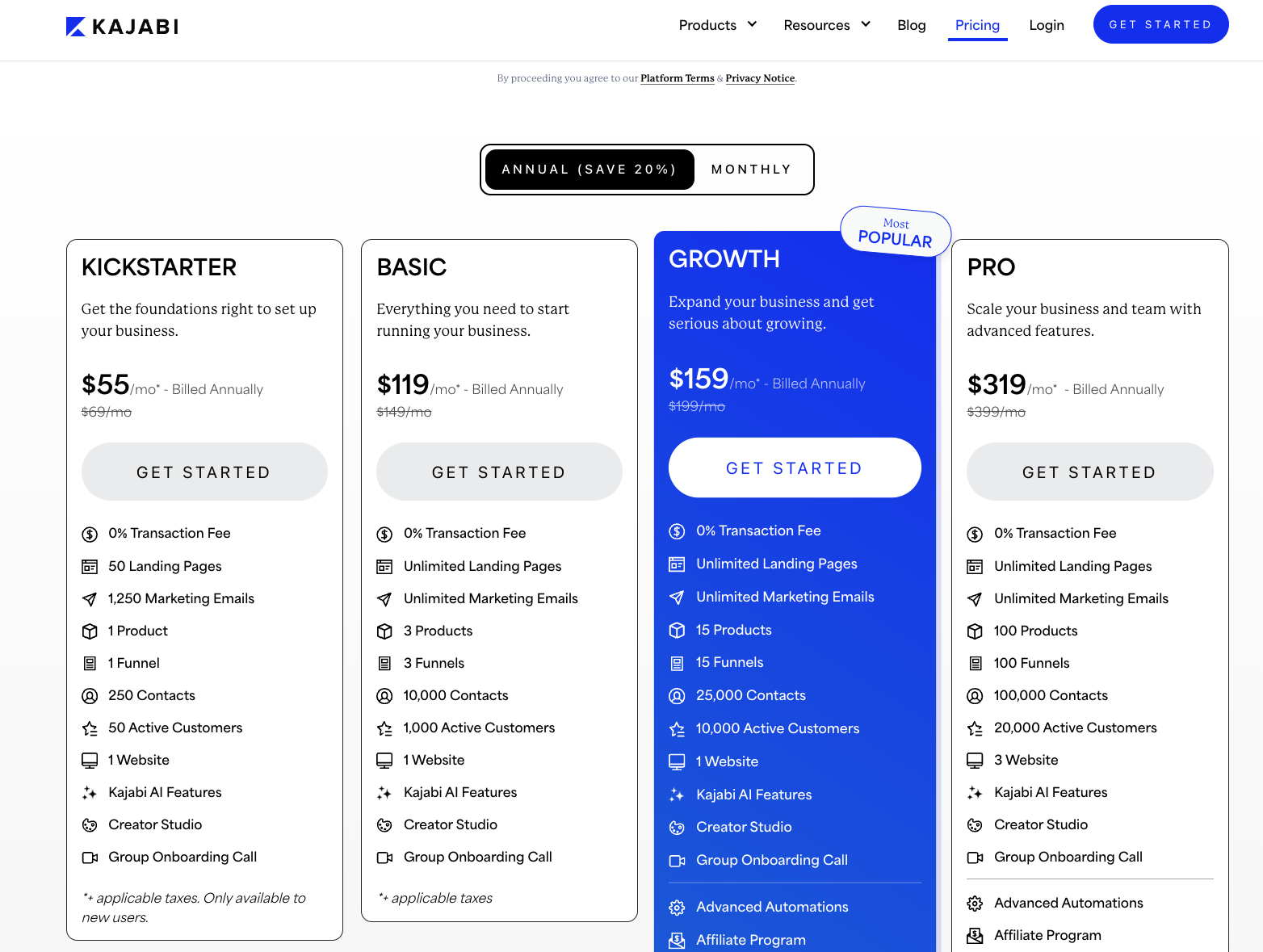Click the $319 Pro price
Screen dimensions: 1263x952
[997, 384]
